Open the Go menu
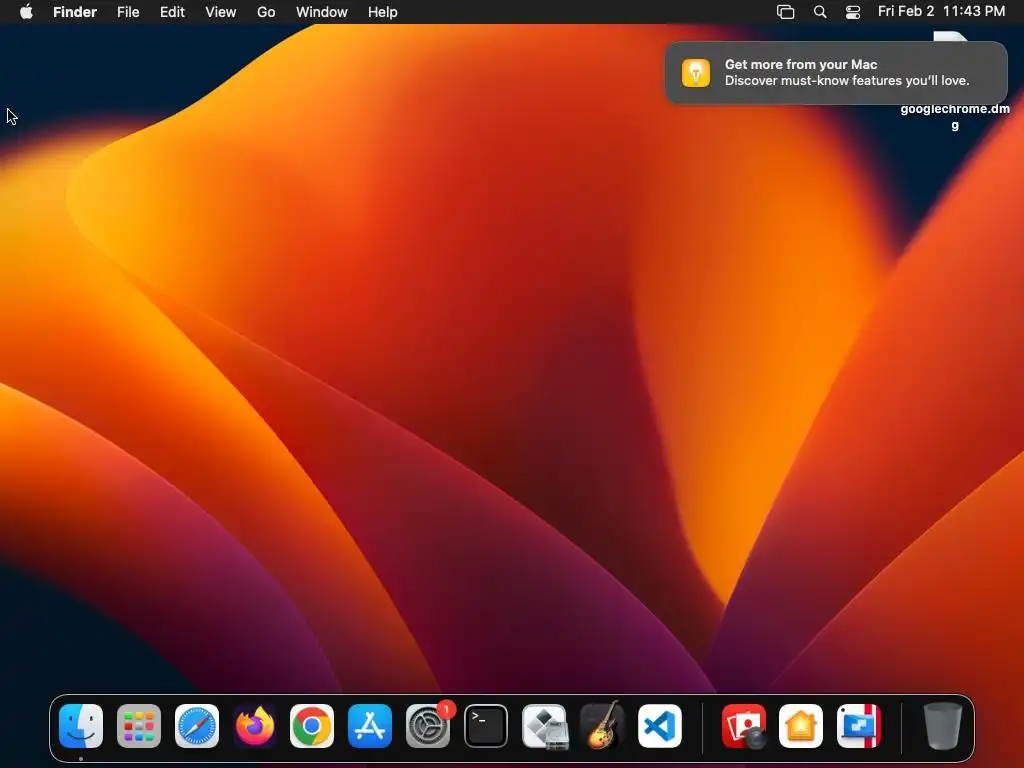Viewport: 1024px width, 768px height. (266, 12)
